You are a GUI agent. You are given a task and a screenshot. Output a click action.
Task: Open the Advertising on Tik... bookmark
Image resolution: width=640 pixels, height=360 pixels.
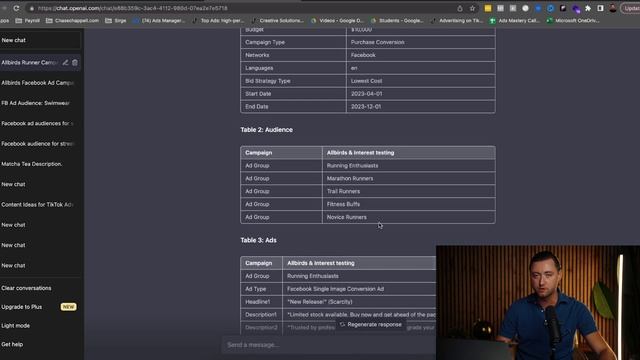click(457, 20)
